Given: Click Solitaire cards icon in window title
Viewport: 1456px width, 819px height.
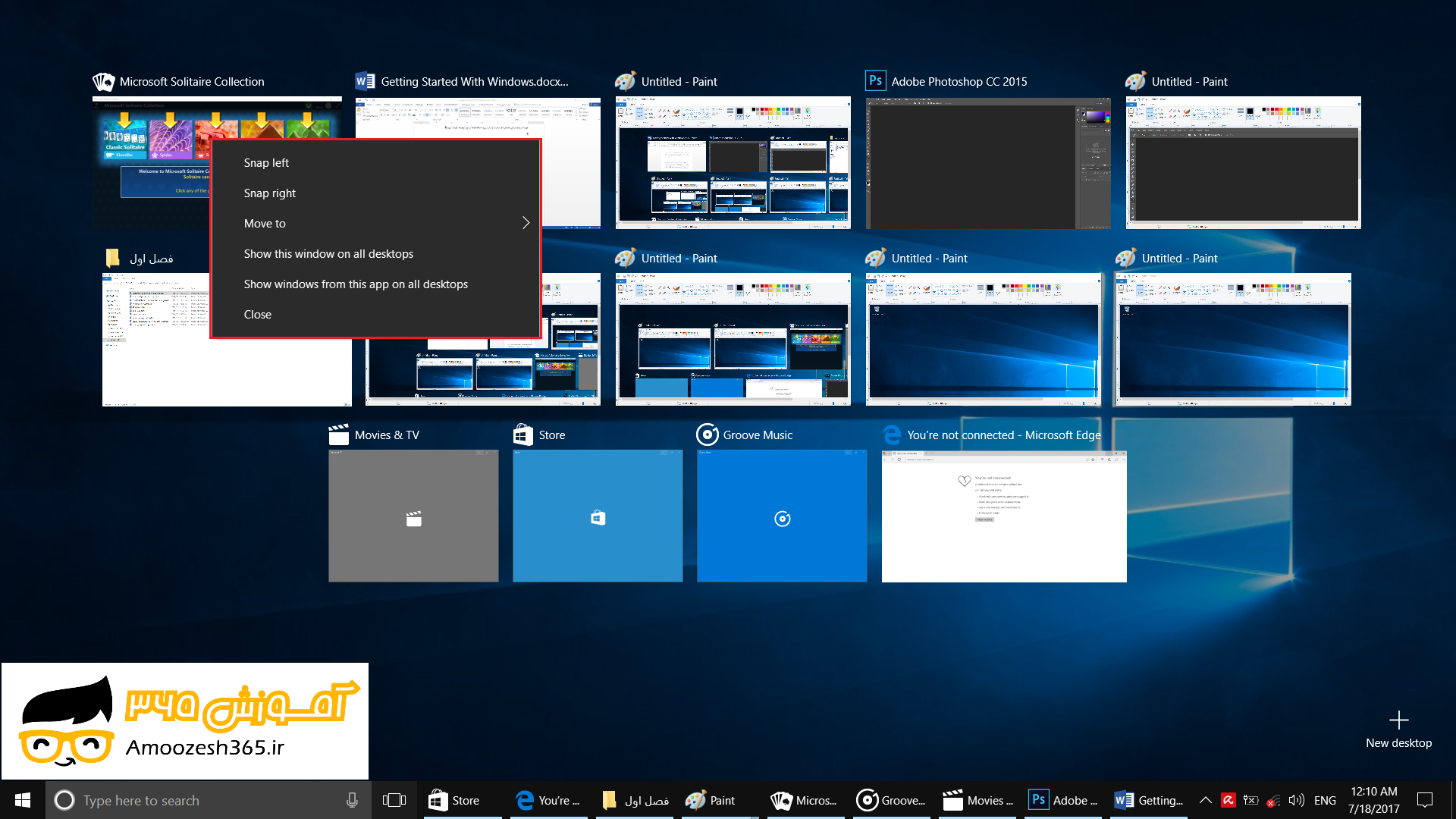Looking at the screenshot, I should [103, 81].
